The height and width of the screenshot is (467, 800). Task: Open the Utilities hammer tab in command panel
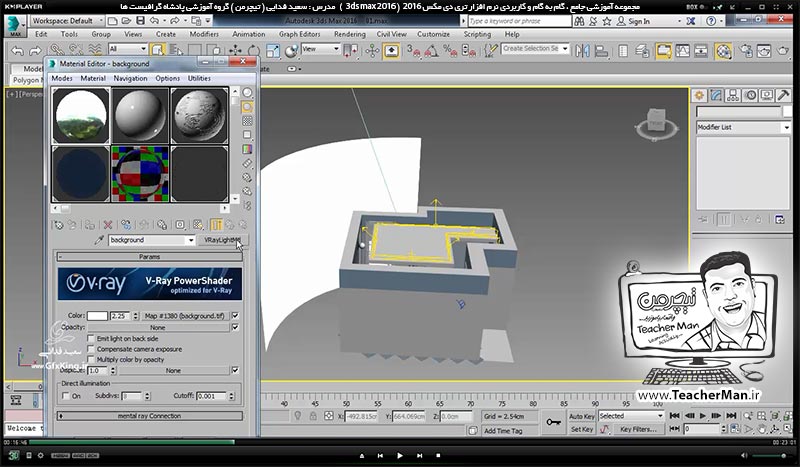[x=783, y=95]
